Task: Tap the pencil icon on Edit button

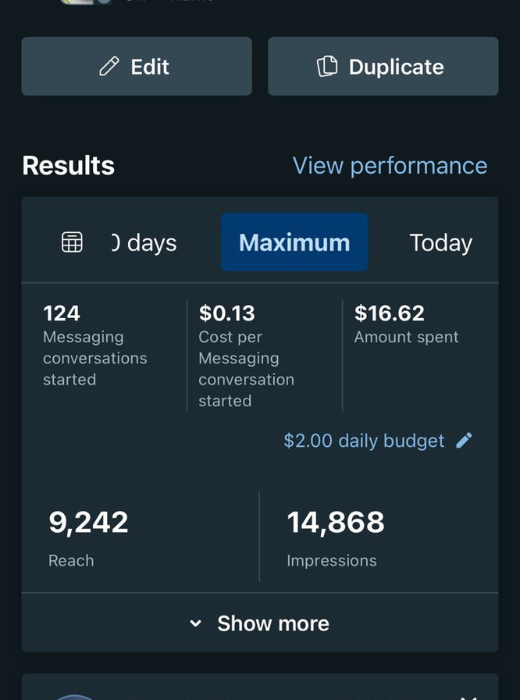Action: (109, 67)
